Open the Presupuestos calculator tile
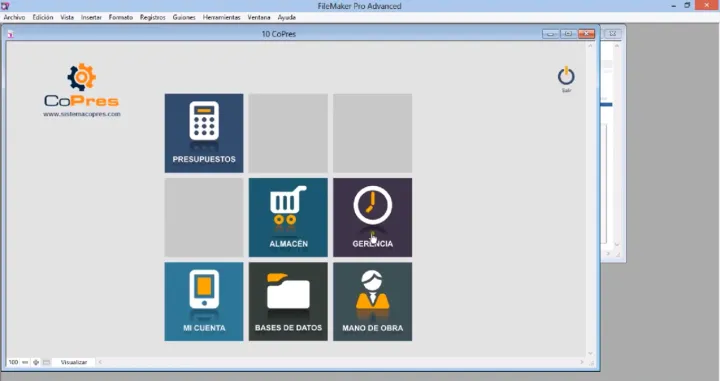Viewport: 720px width, 381px height. point(204,133)
